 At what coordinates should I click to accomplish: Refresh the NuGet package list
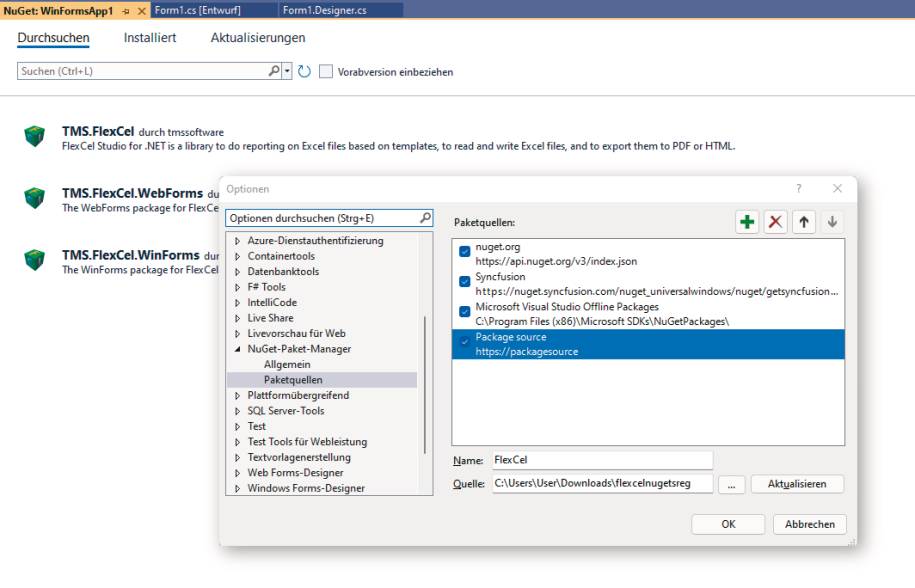pos(304,72)
